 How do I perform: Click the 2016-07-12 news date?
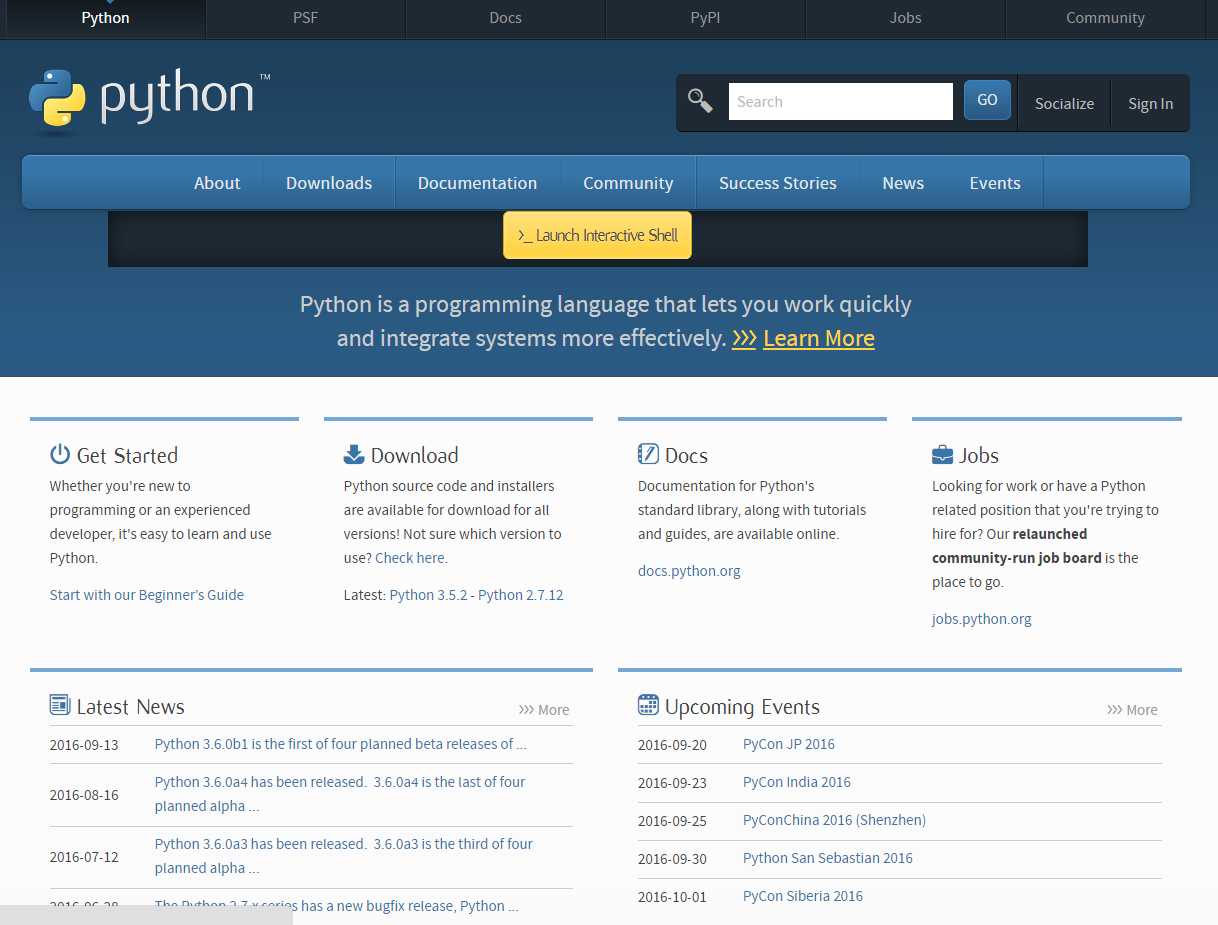click(84, 857)
